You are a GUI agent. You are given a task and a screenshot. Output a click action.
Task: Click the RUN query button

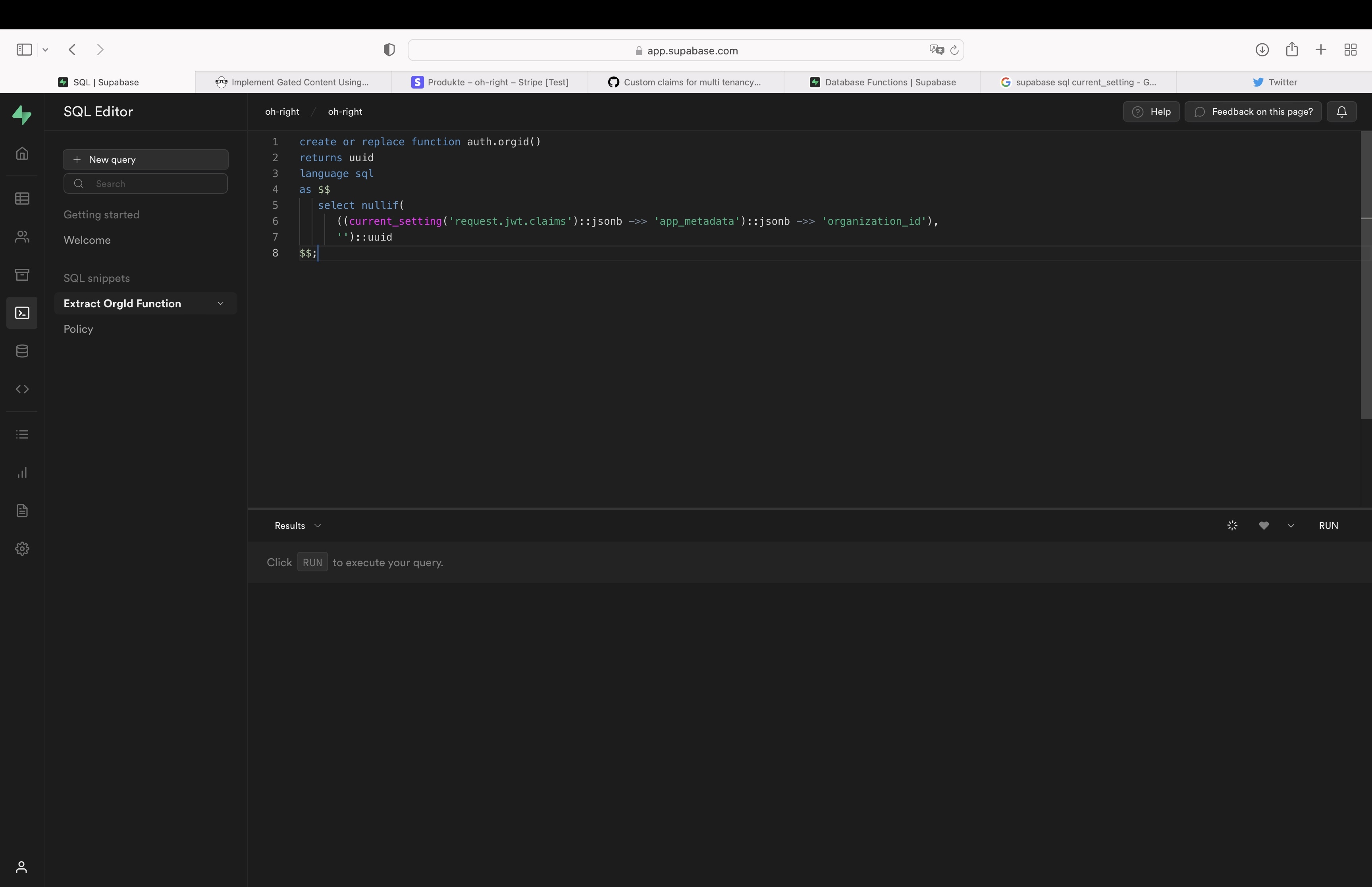[x=1328, y=525]
